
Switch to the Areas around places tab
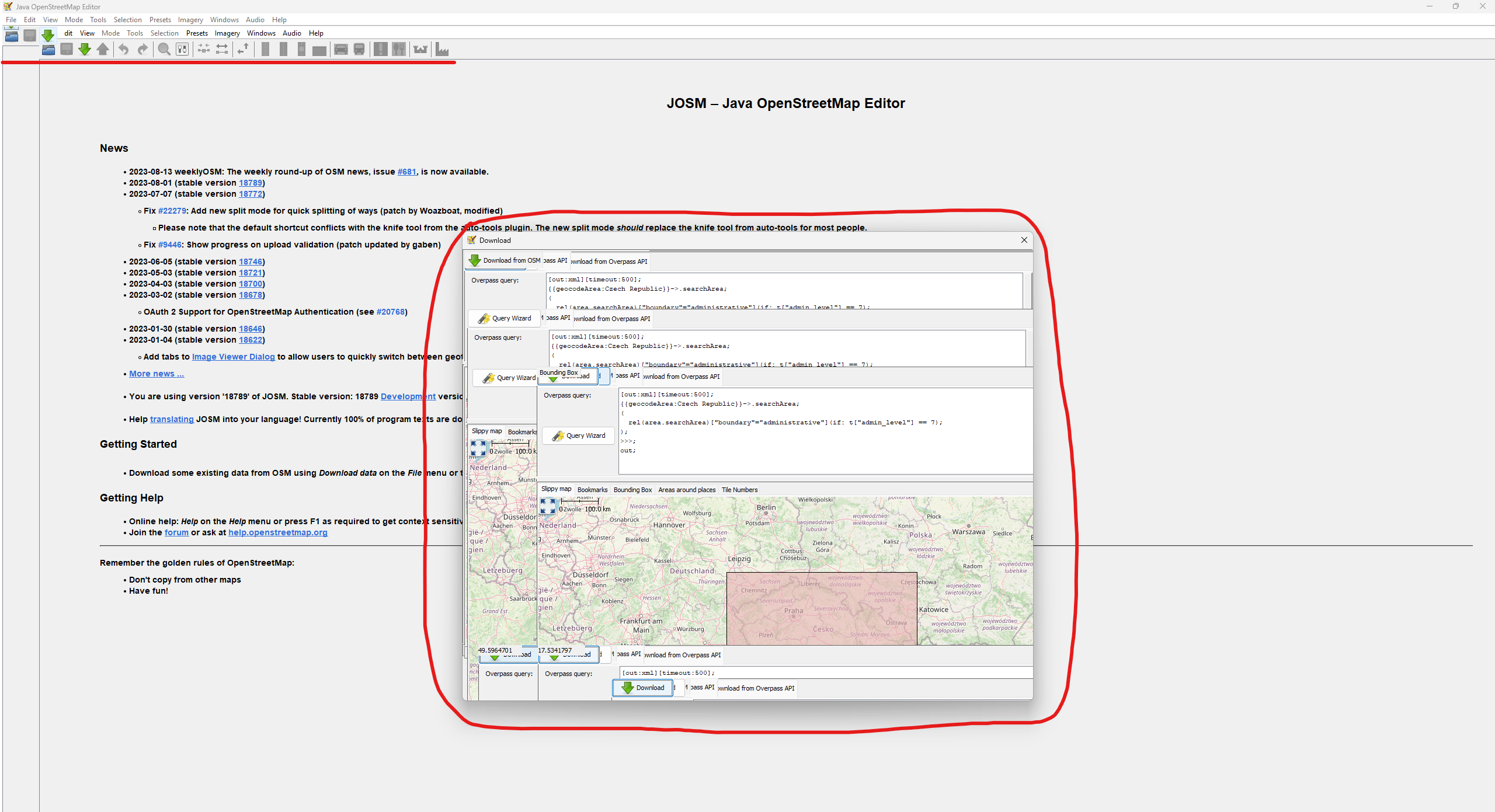pos(687,490)
